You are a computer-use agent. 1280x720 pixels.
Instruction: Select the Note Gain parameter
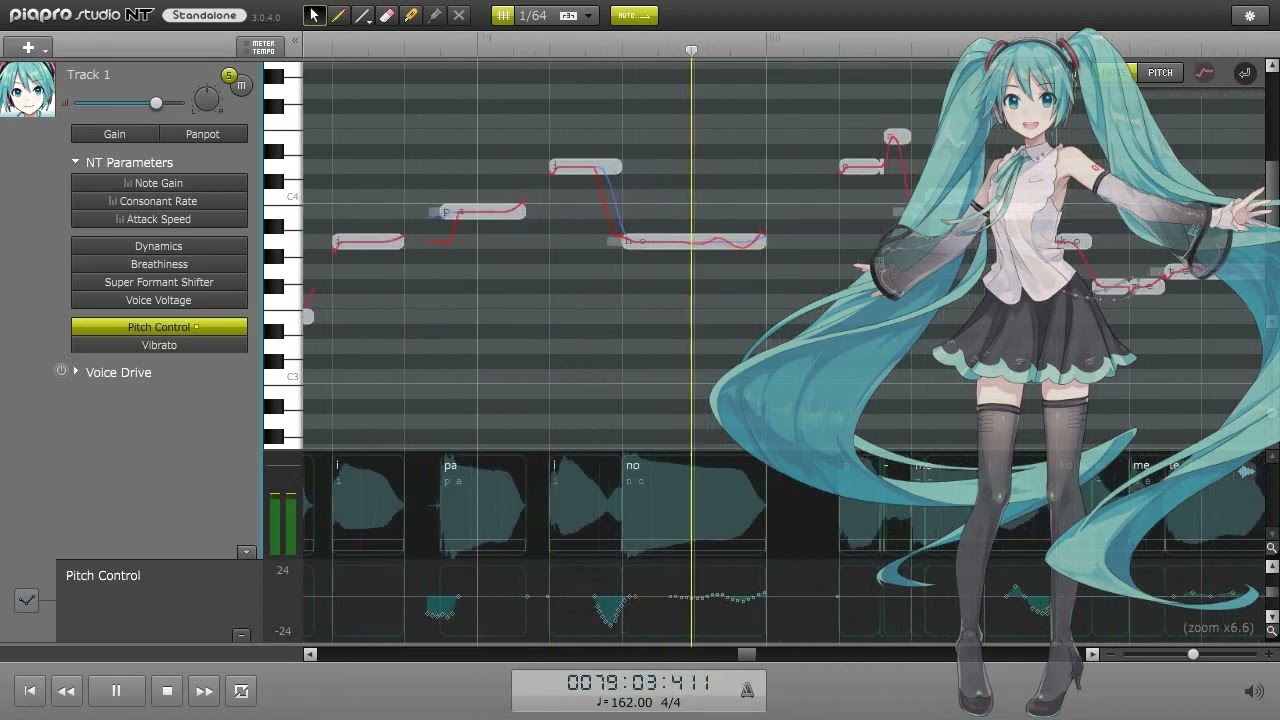159,183
